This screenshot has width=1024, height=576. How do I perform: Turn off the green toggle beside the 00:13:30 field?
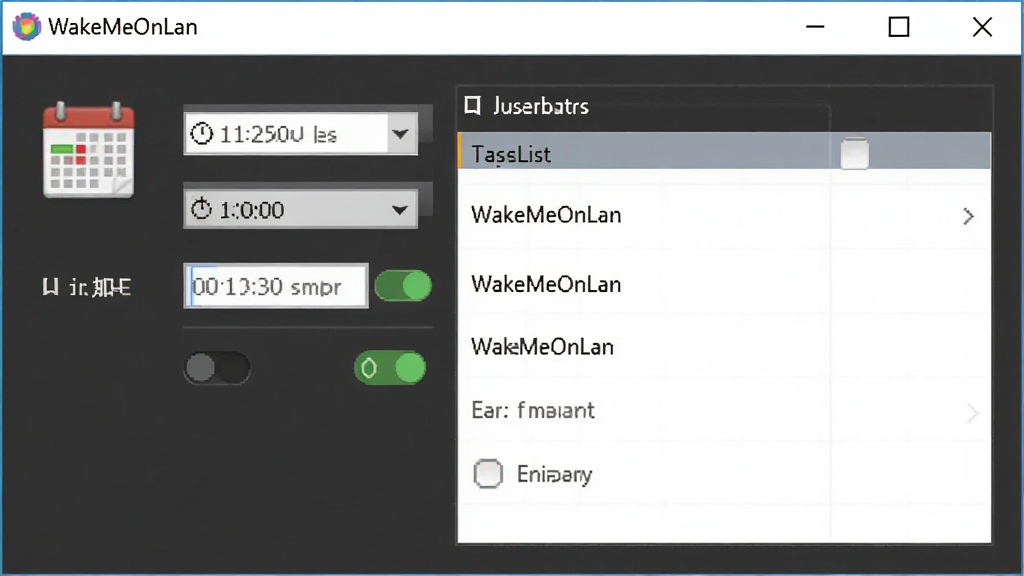[403, 286]
